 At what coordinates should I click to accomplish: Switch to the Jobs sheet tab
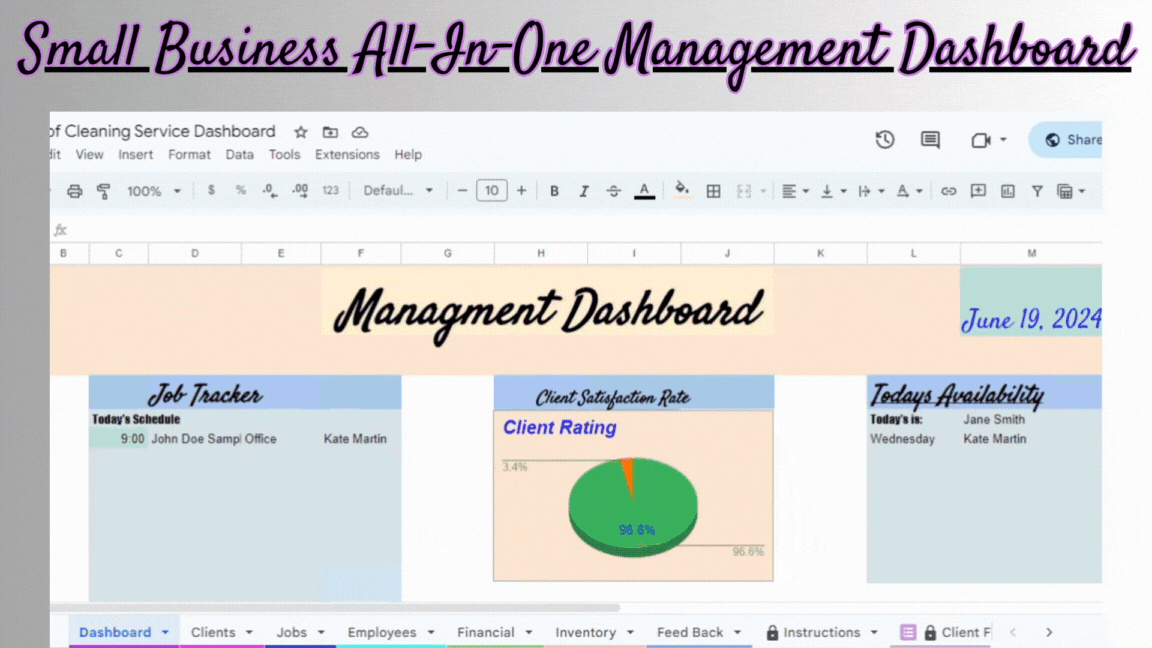pyautogui.click(x=300, y=632)
